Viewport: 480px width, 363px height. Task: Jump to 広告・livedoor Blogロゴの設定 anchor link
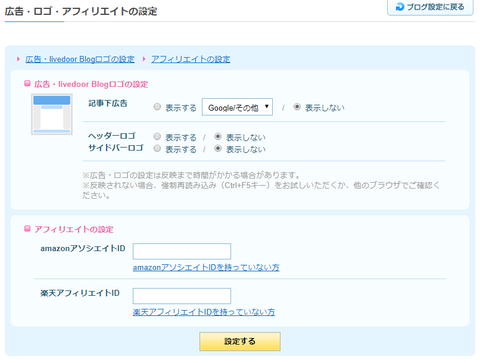tap(80, 59)
